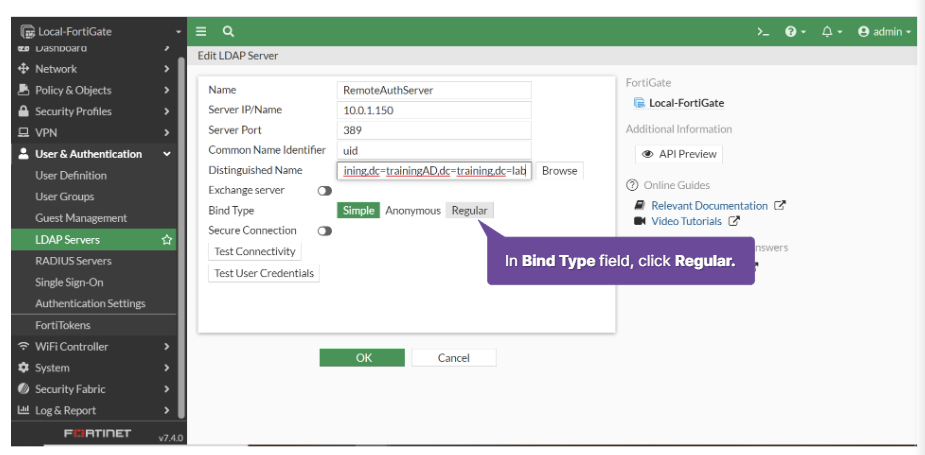Expand the Security Fabric chevron
This screenshot has height=455, width=925.
(167, 388)
